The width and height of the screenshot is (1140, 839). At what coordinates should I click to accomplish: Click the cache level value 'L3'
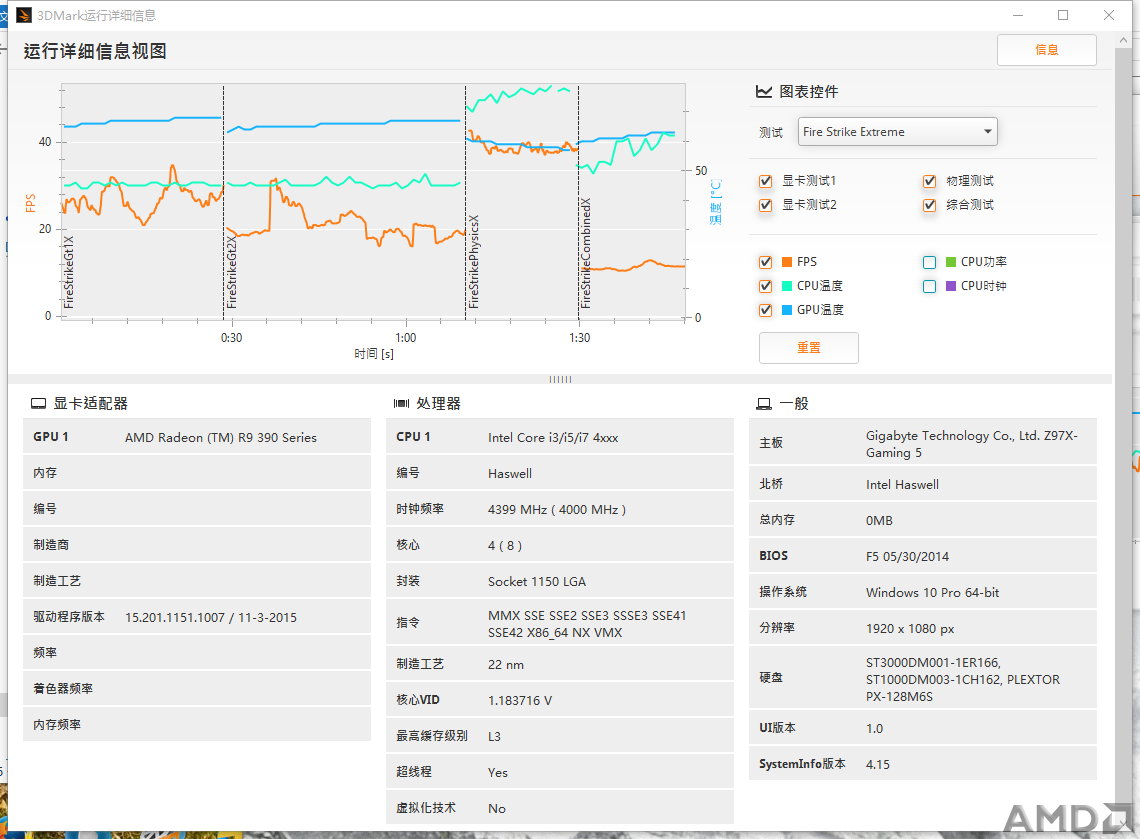[x=494, y=736]
